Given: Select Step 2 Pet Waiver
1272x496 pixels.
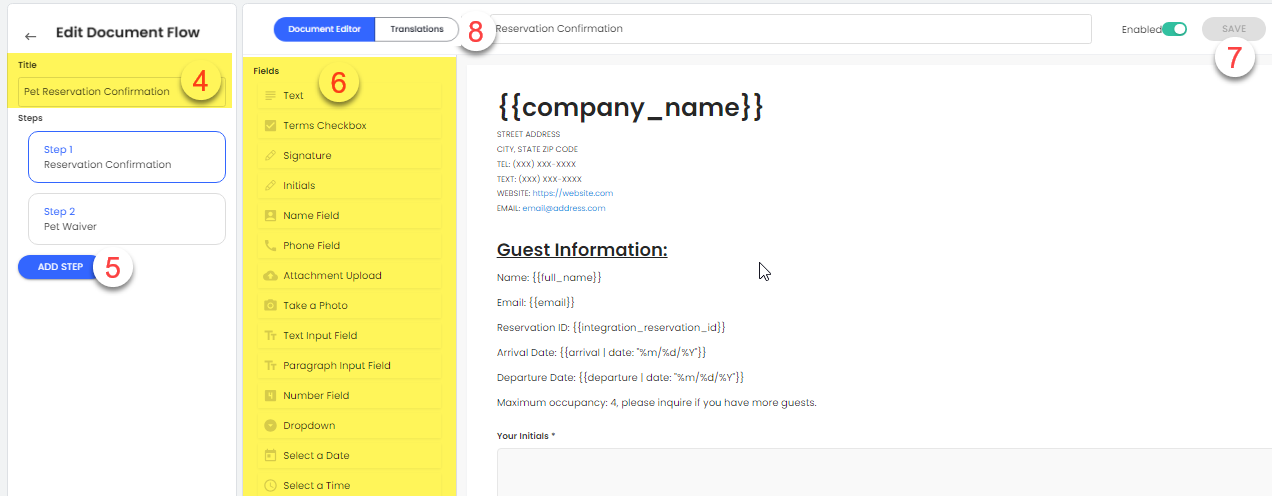Looking at the screenshot, I should pos(127,219).
